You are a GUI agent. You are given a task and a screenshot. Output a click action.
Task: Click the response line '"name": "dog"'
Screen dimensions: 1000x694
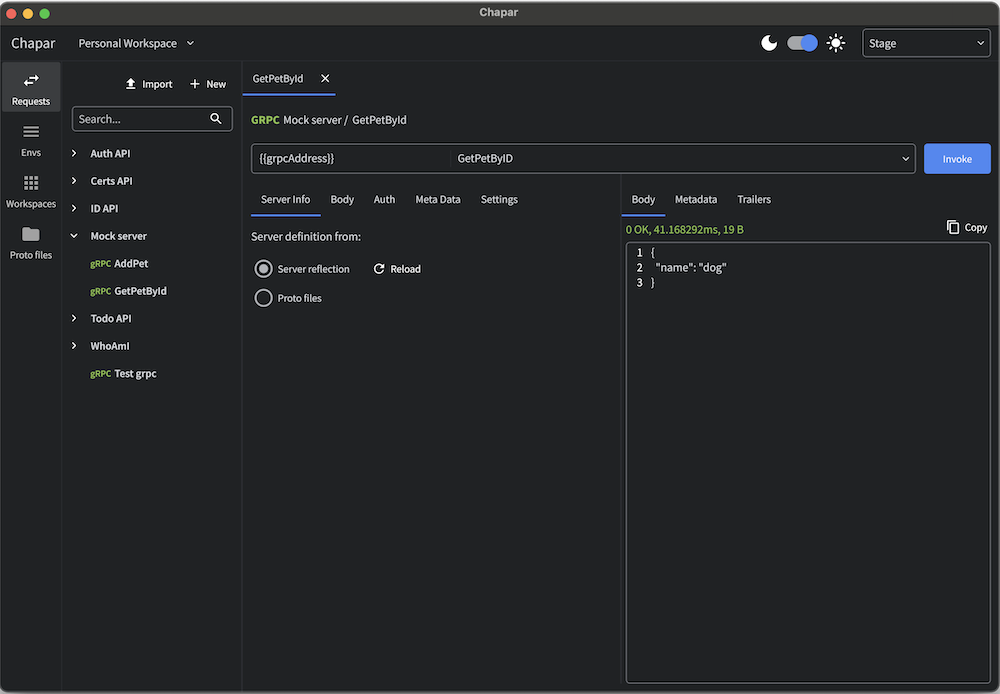click(x=691, y=268)
